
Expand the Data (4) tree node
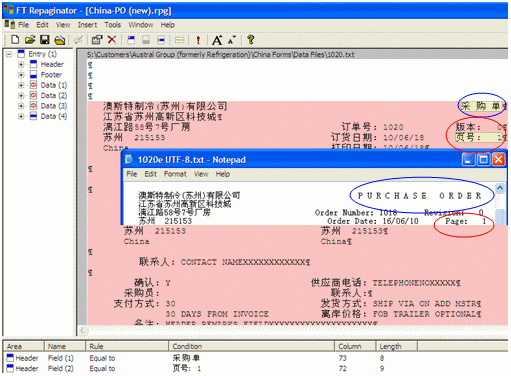coord(21,116)
